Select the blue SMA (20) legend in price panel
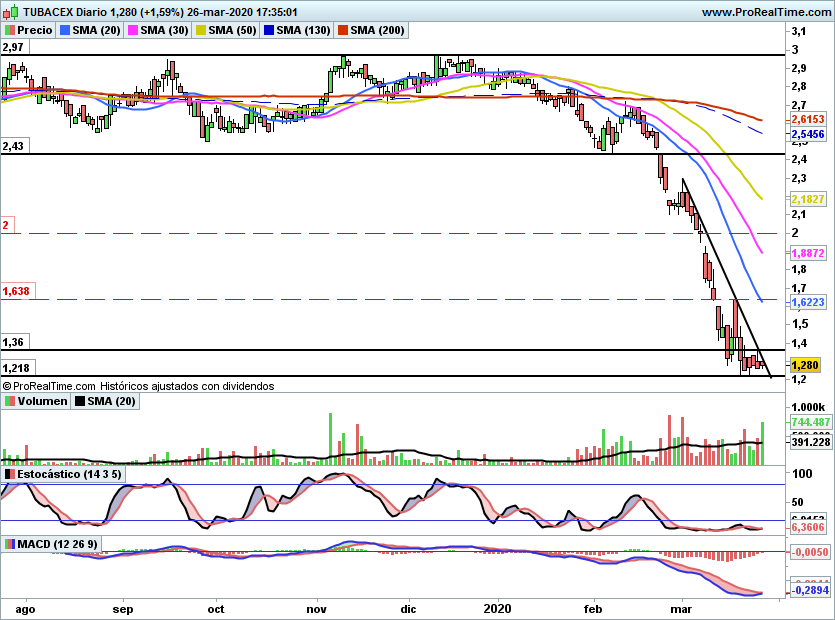Viewport: 835px width, 620px height. pyautogui.click(x=91, y=30)
